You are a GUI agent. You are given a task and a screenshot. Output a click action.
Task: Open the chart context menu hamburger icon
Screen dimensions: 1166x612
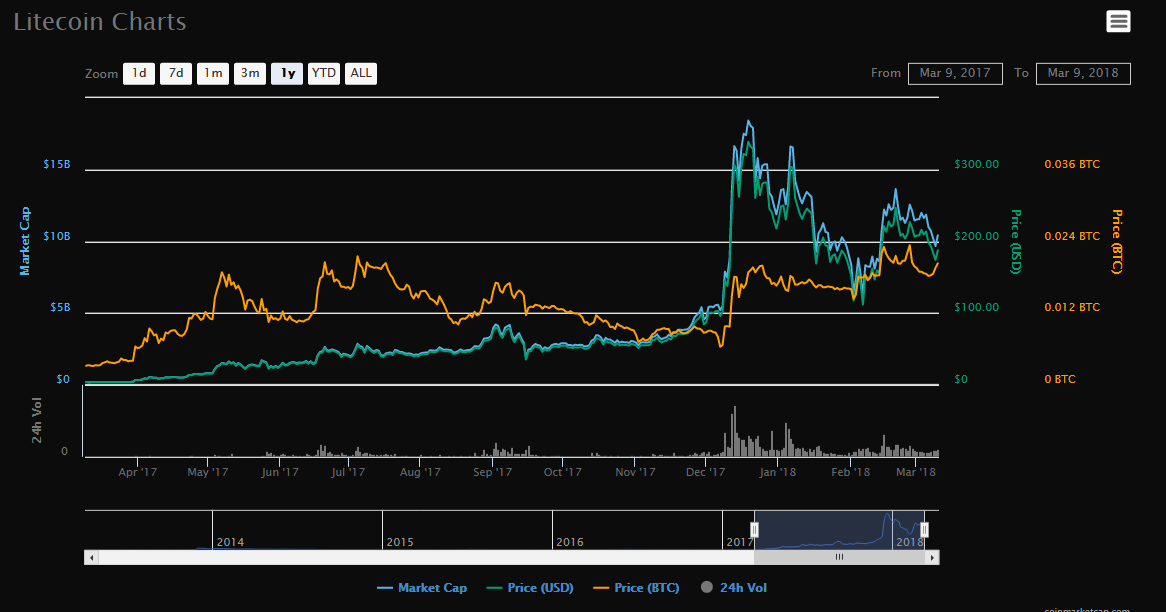click(x=1118, y=22)
